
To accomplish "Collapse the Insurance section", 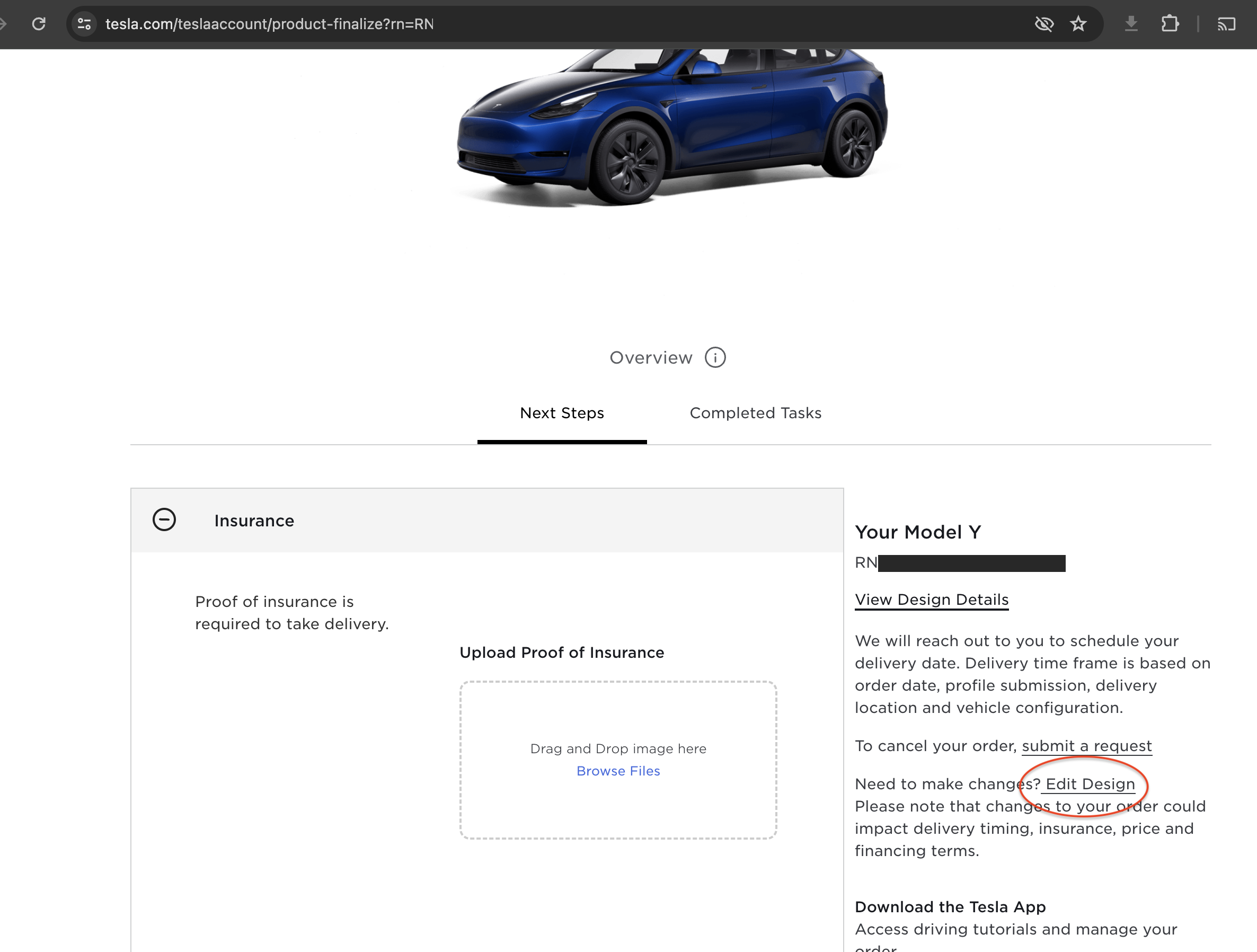I will pos(164,519).
